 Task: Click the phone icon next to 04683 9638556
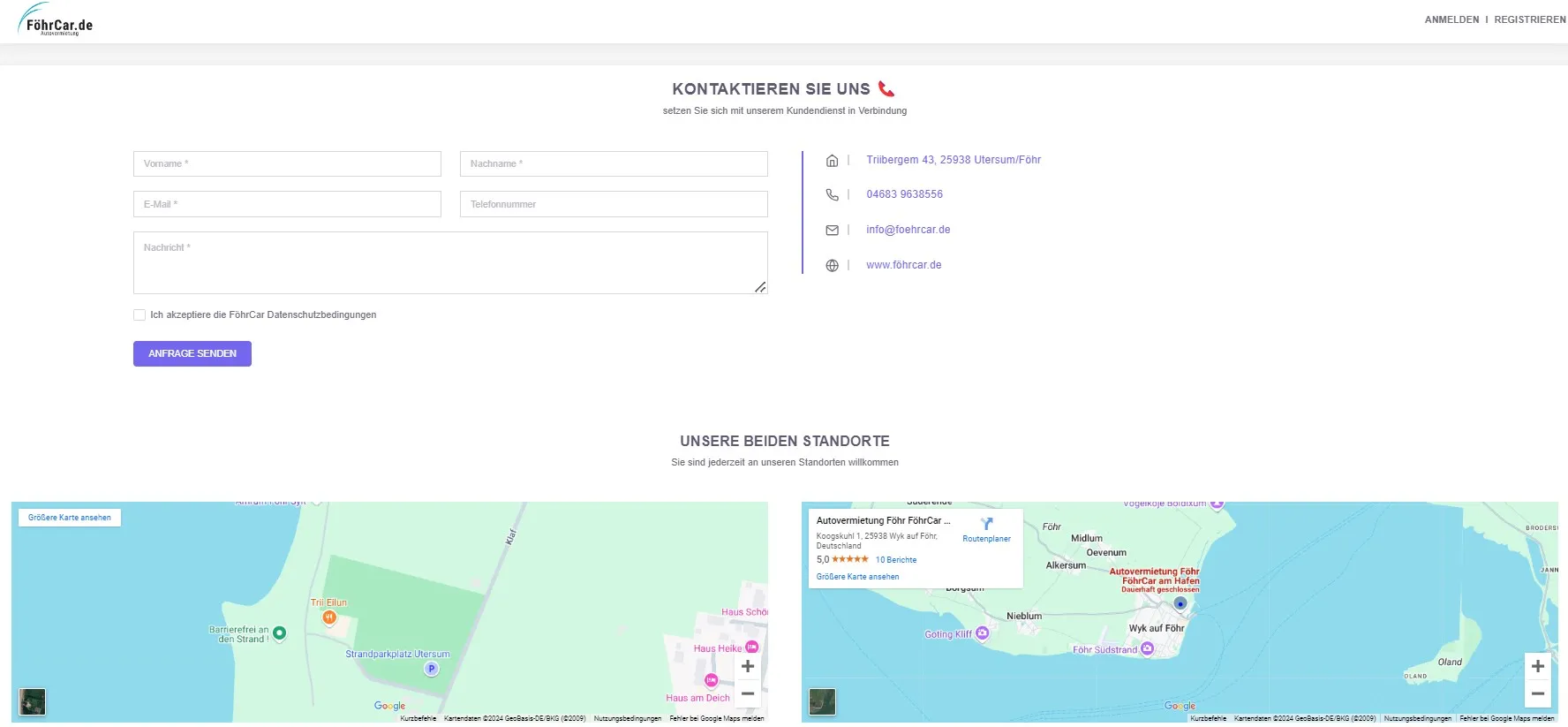click(x=832, y=195)
